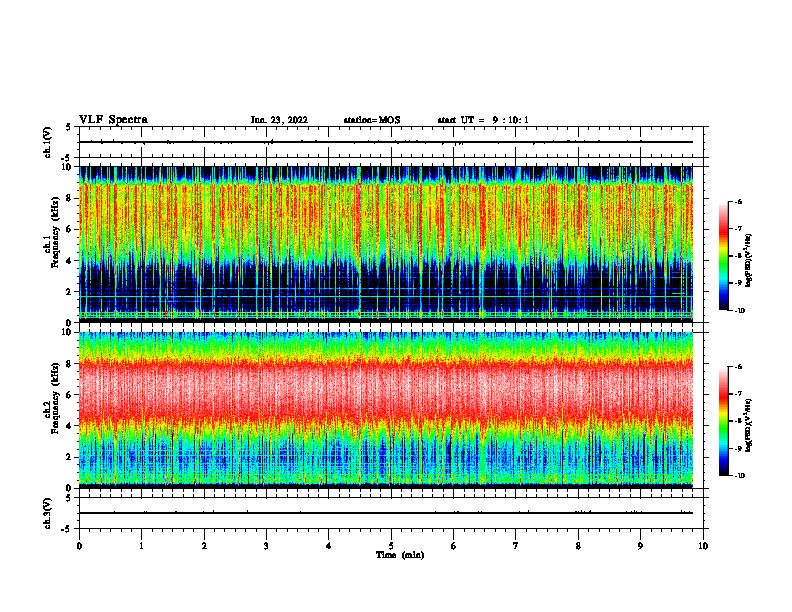The height and width of the screenshot is (612, 792).
Task: Click time axis tick label 7
Action: click(516, 546)
